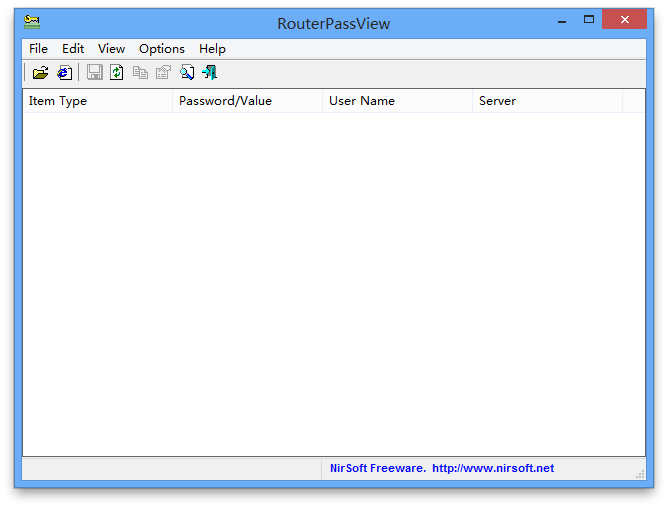This screenshot has height=508, width=668.
Task: Sort by the Password/Value column header
Action: point(248,101)
